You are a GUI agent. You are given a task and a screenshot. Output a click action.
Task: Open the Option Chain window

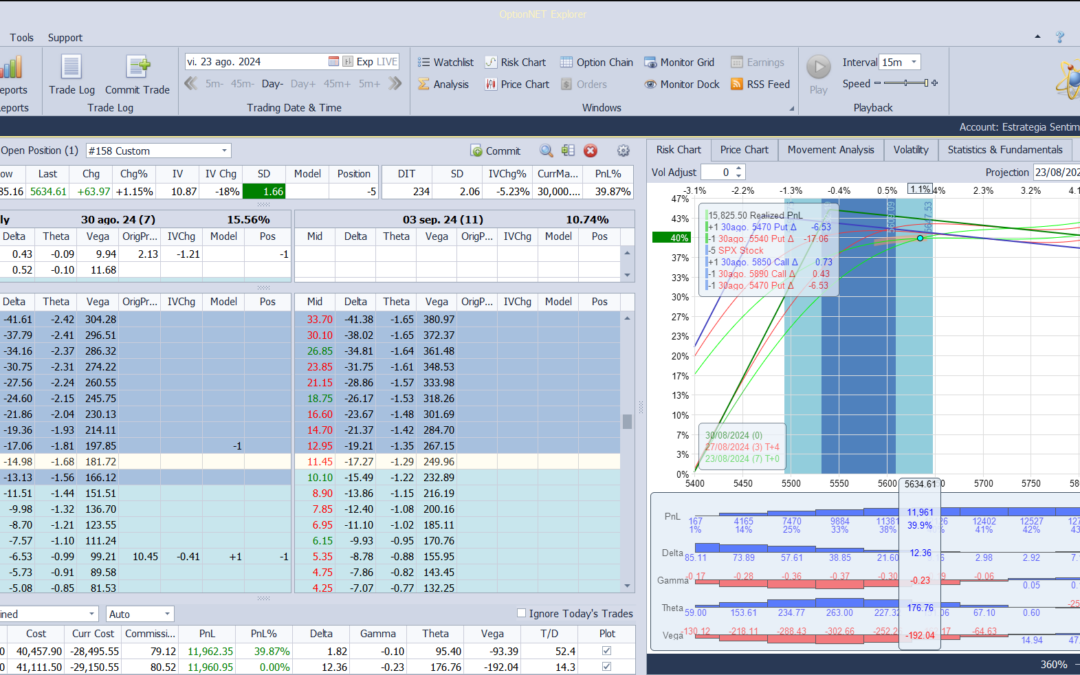click(596, 62)
